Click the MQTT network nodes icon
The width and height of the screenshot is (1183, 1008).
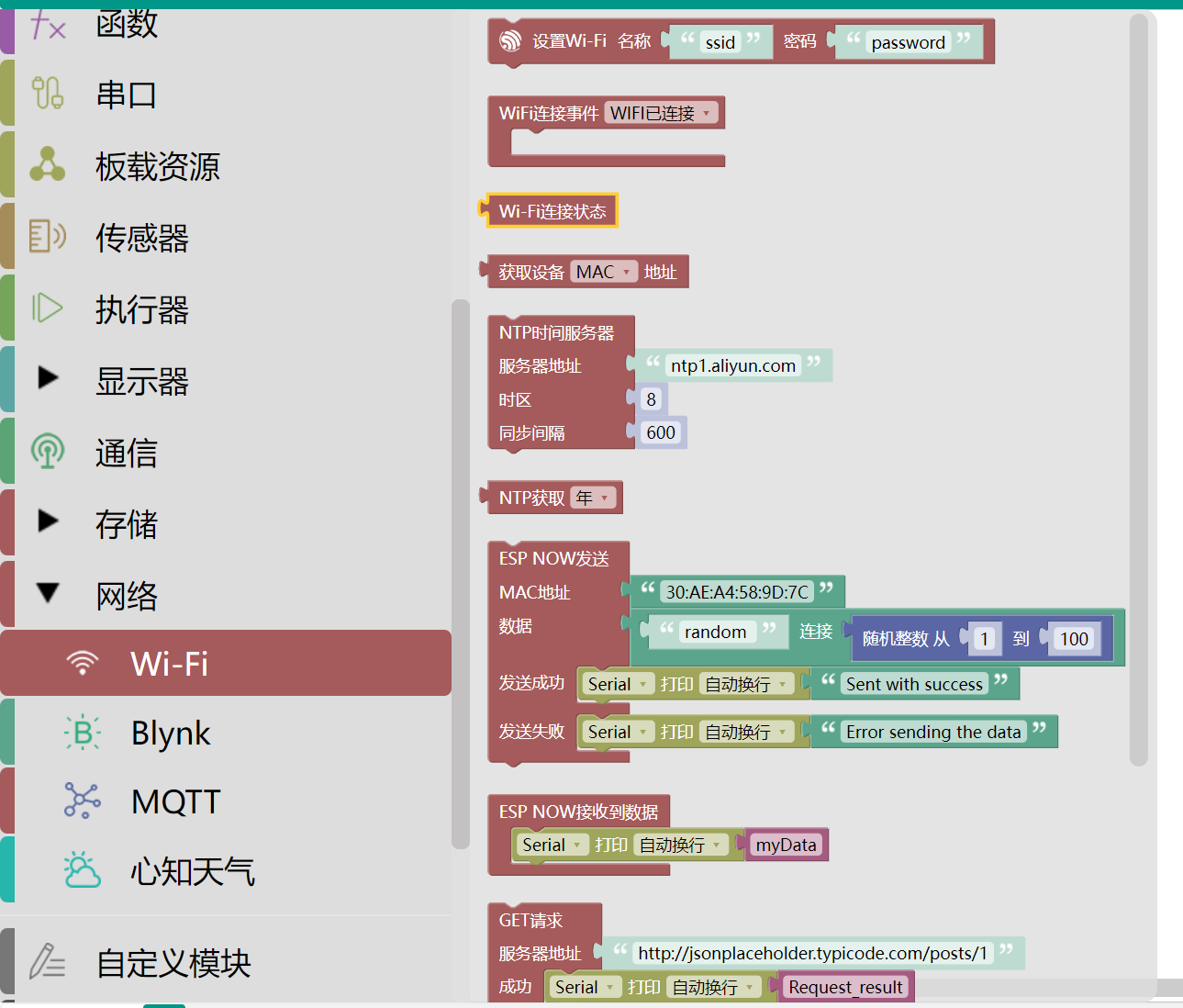[x=83, y=801]
